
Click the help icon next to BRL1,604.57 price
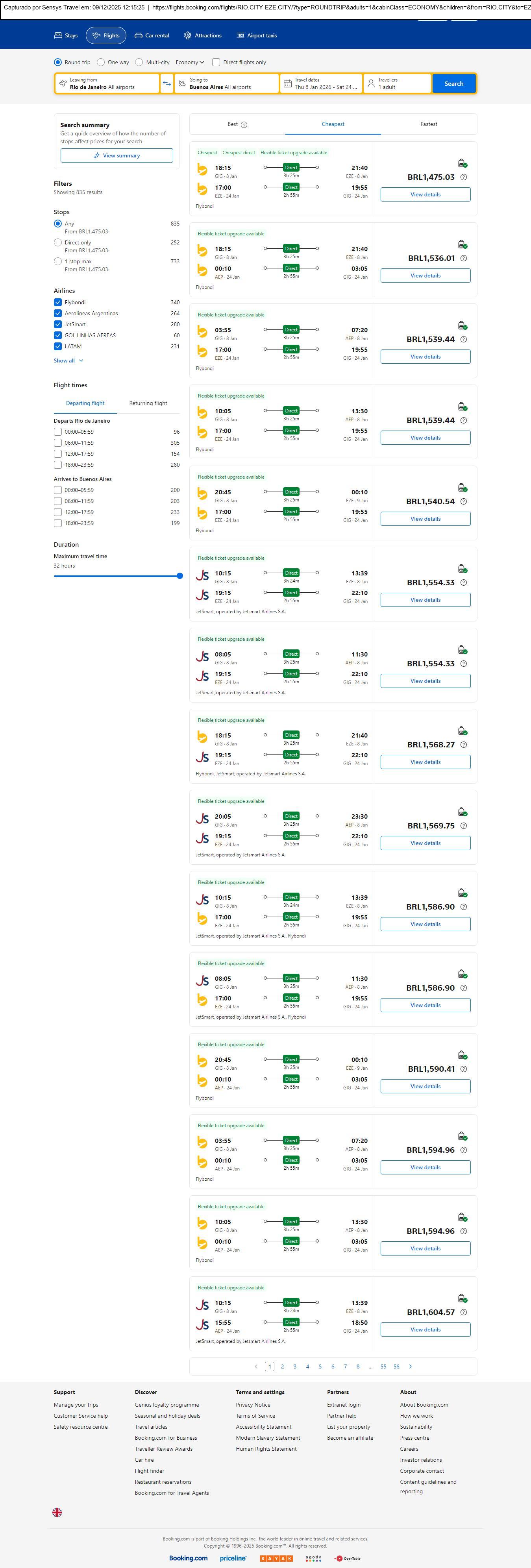(x=463, y=1312)
